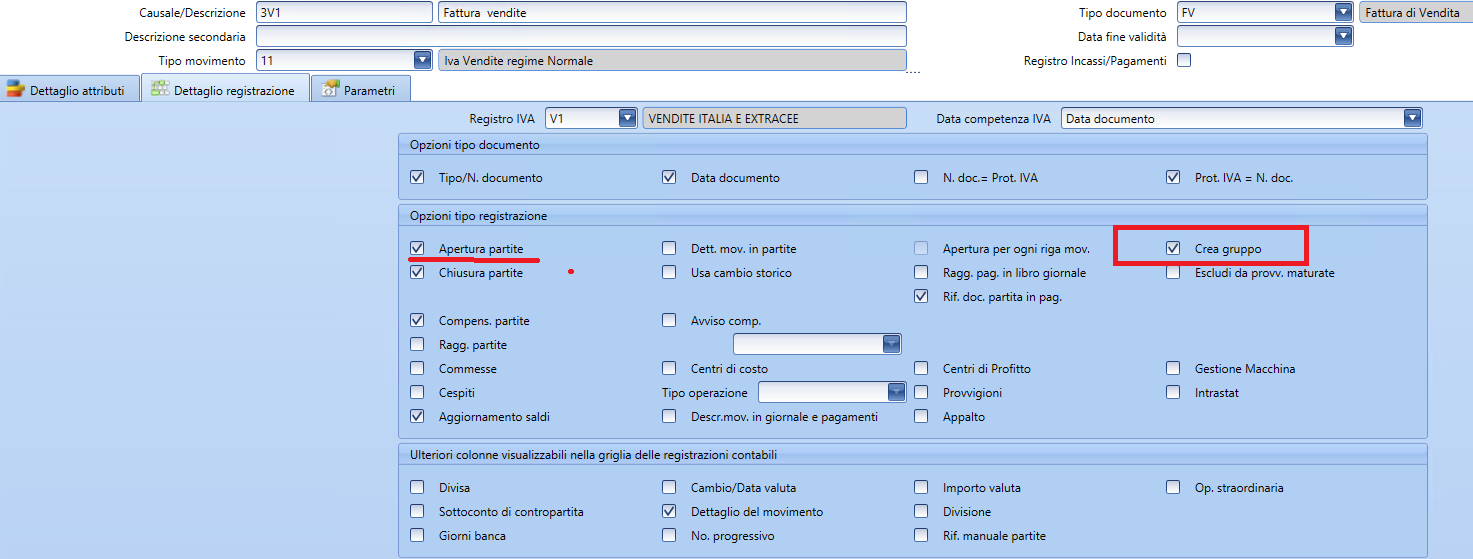Viewport: 1473px width, 559px height.
Task: Check the Registro Incassi/Pagamenti box
Action: coord(1185,61)
